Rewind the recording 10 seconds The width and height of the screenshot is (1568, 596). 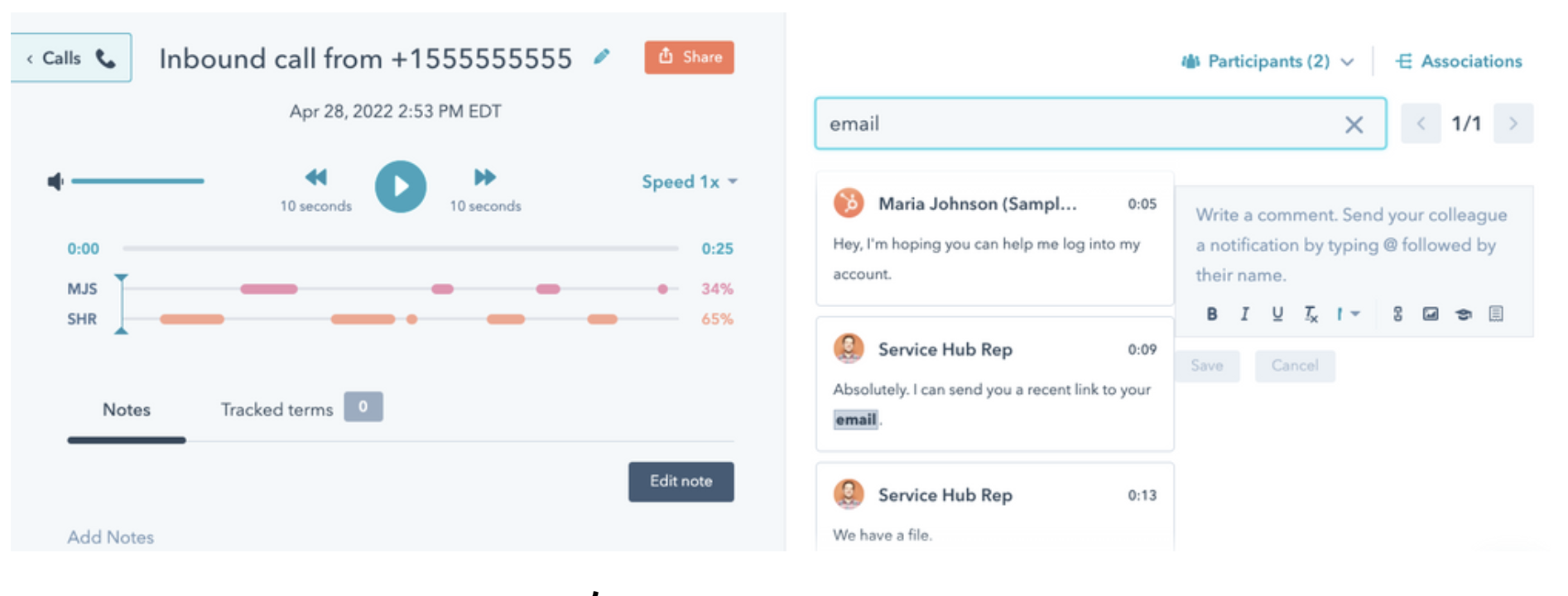click(316, 177)
